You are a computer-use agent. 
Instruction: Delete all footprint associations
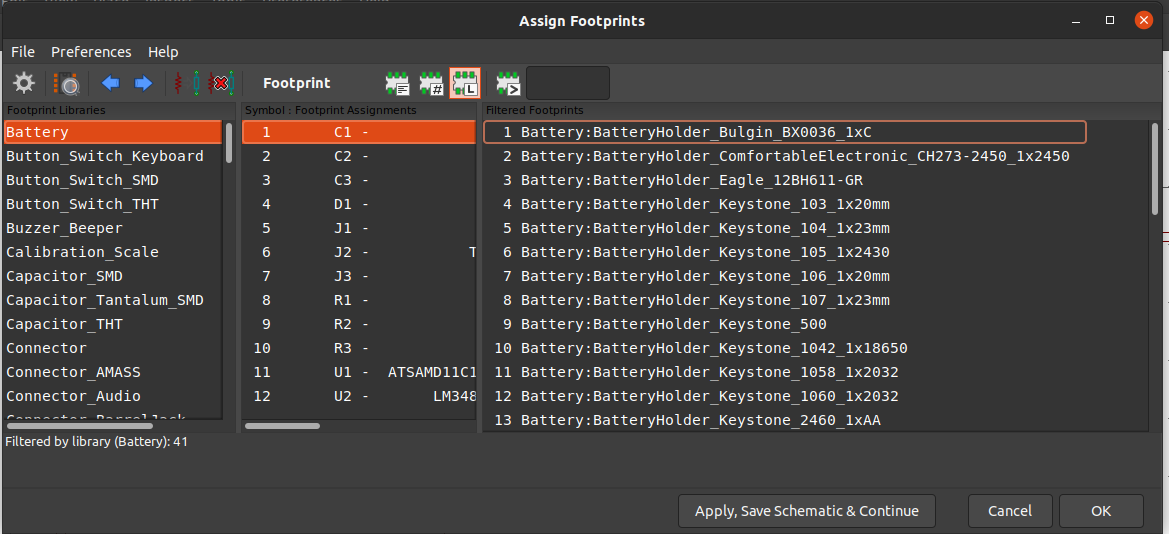click(220, 83)
